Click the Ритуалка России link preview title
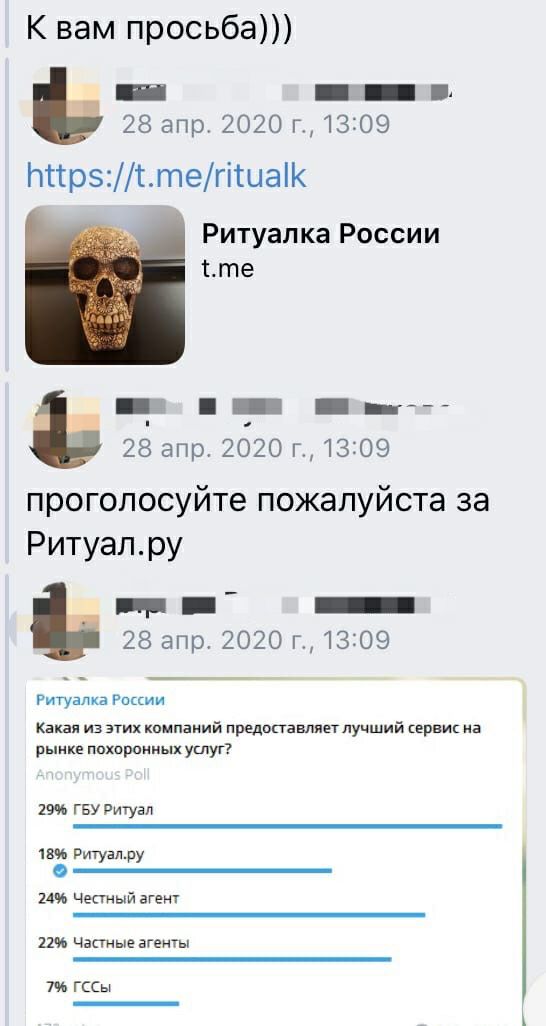 [x=321, y=233]
